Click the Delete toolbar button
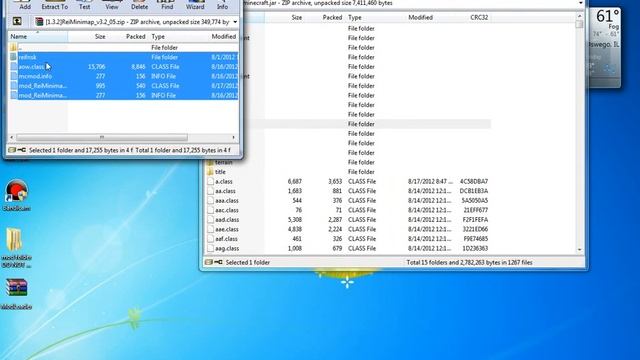640x360 pixels. coord(139,5)
